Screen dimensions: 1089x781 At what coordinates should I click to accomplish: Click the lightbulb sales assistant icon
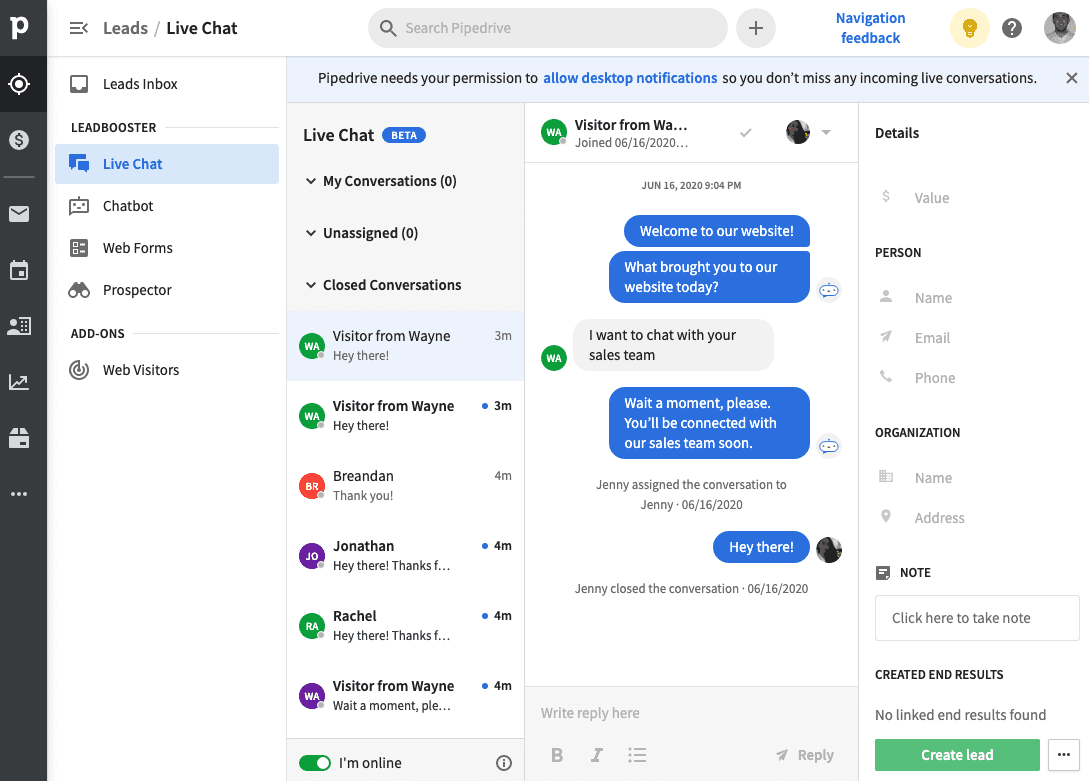tap(970, 28)
